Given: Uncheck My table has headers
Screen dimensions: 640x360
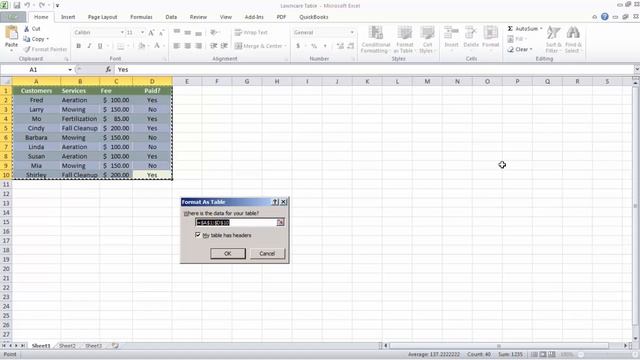Looking at the screenshot, I should [198, 235].
